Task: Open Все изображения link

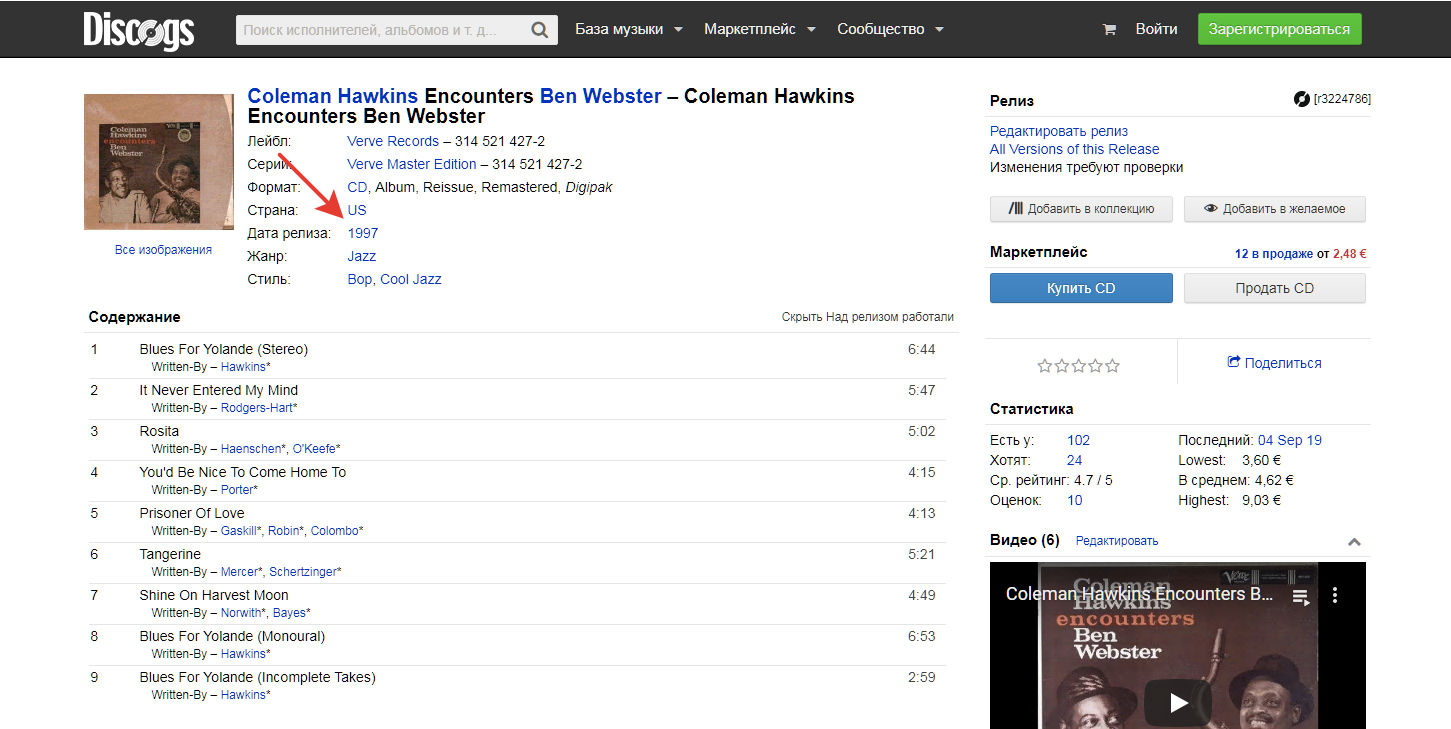Action: coord(163,250)
